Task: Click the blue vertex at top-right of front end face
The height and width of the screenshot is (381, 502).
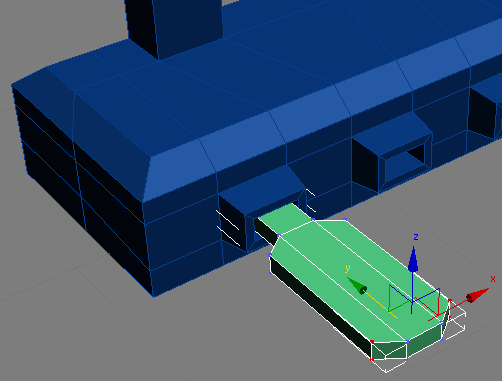Action: click(407, 342)
